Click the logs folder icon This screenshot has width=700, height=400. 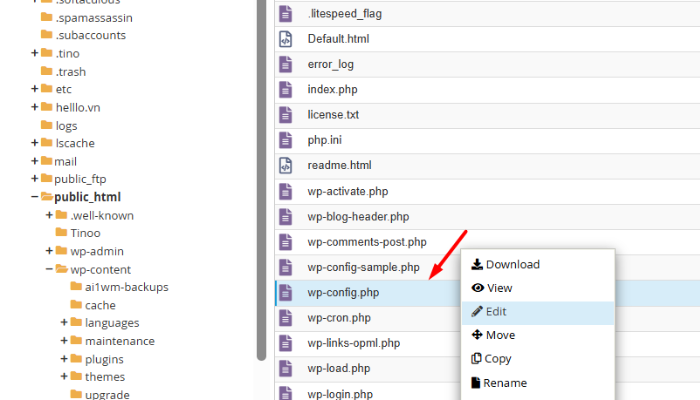coord(46,125)
